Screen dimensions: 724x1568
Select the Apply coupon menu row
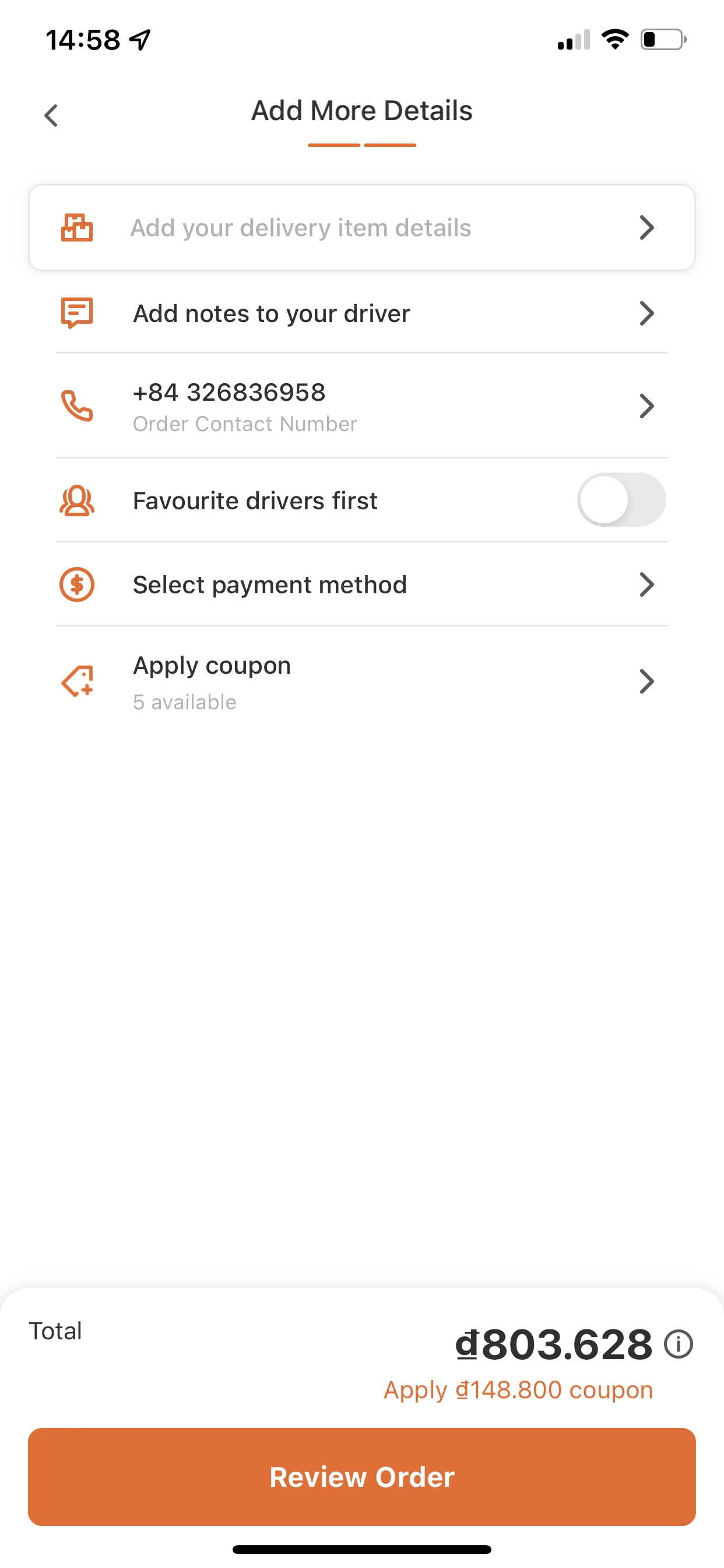tap(361, 681)
